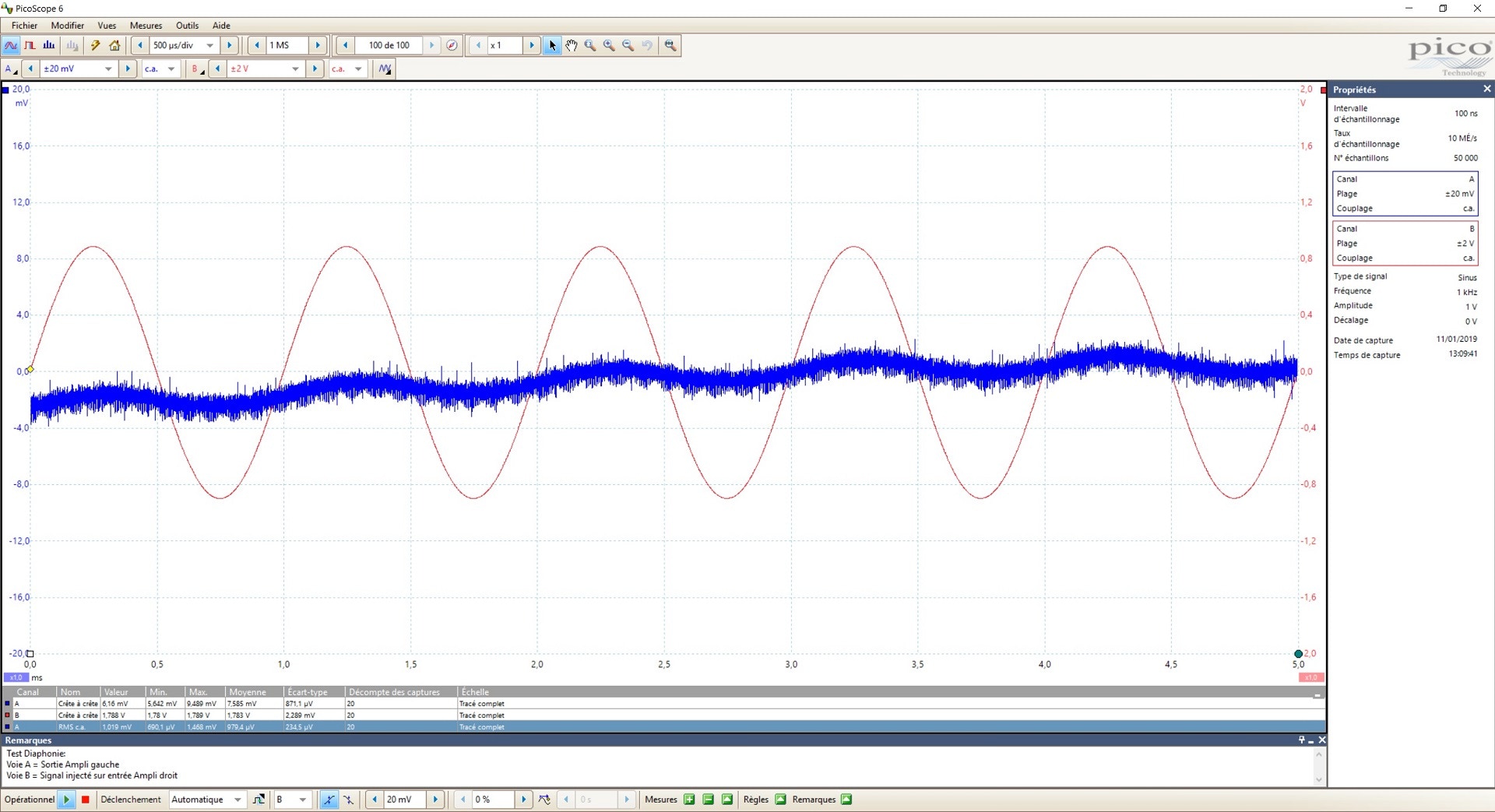Viewport: 1495px width, 812px height.
Task: Open Channel A ±20 mV range dropdown
Action: pos(108,69)
